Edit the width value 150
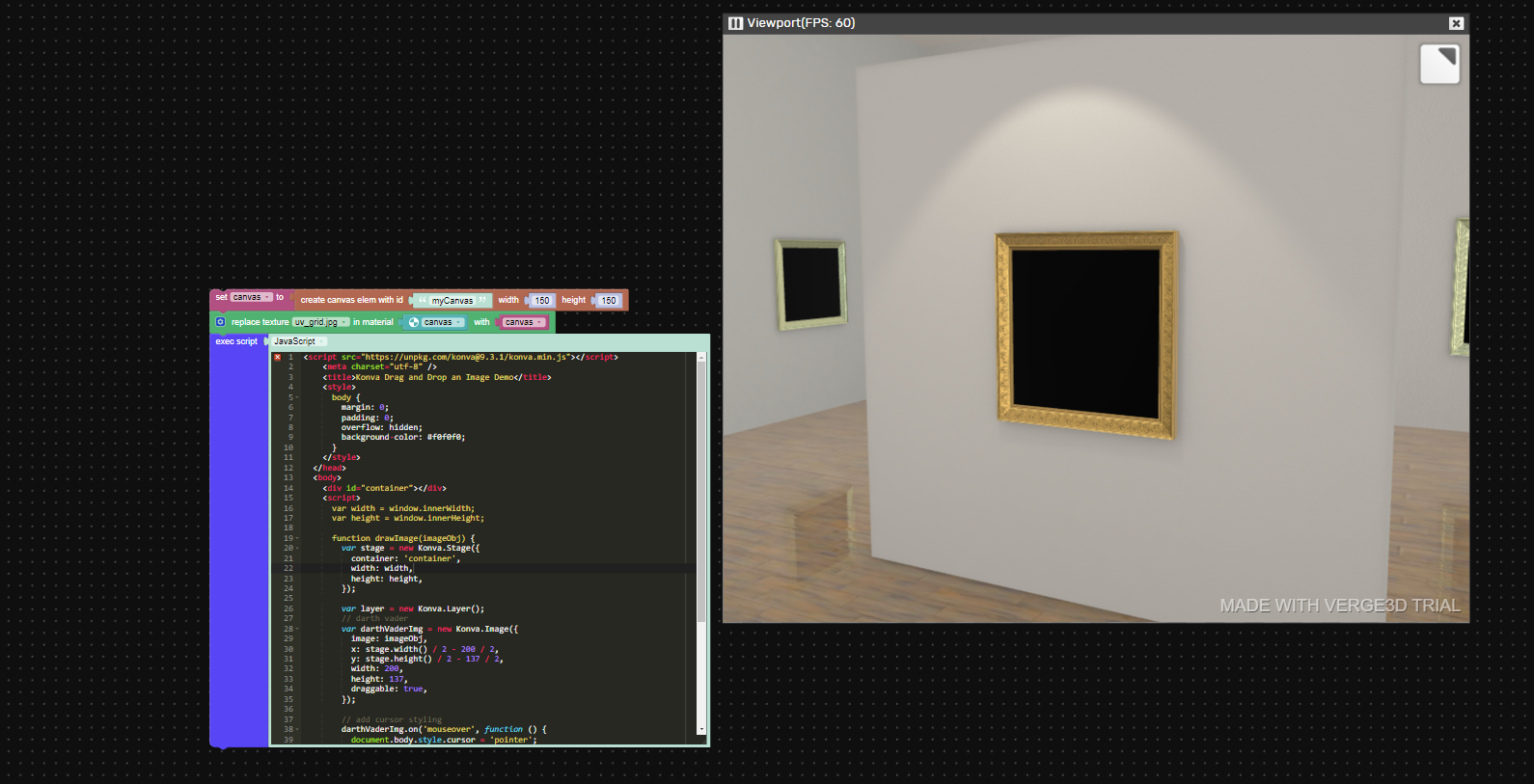Screen dimensions: 1534x784 click(x=542, y=301)
